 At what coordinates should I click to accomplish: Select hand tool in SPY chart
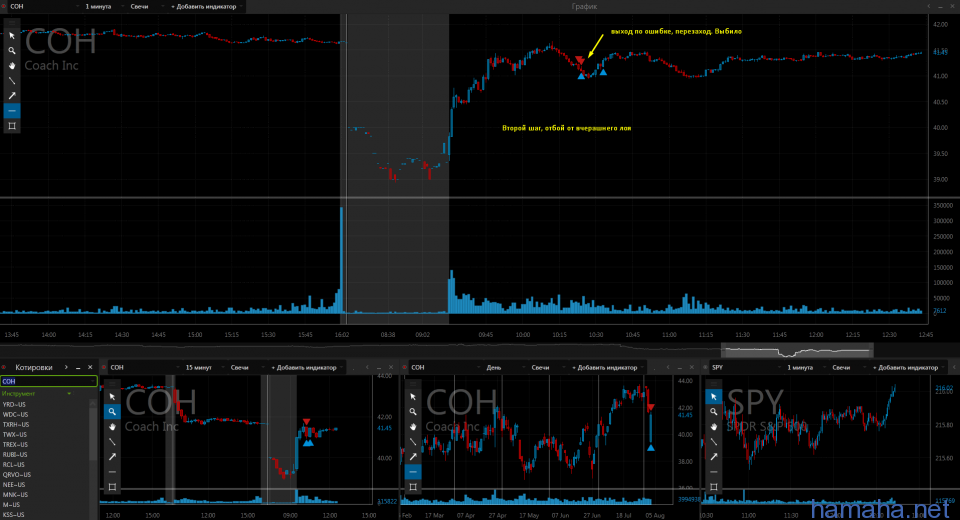click(x=713, y=427)
